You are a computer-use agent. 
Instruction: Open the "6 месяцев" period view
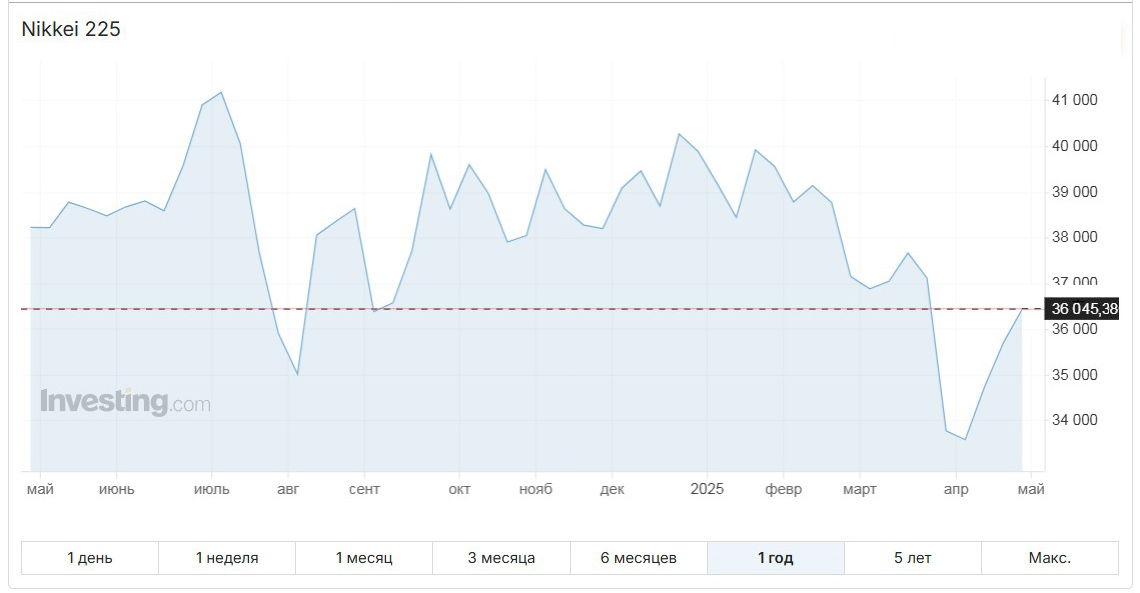[x=638, y=558]
